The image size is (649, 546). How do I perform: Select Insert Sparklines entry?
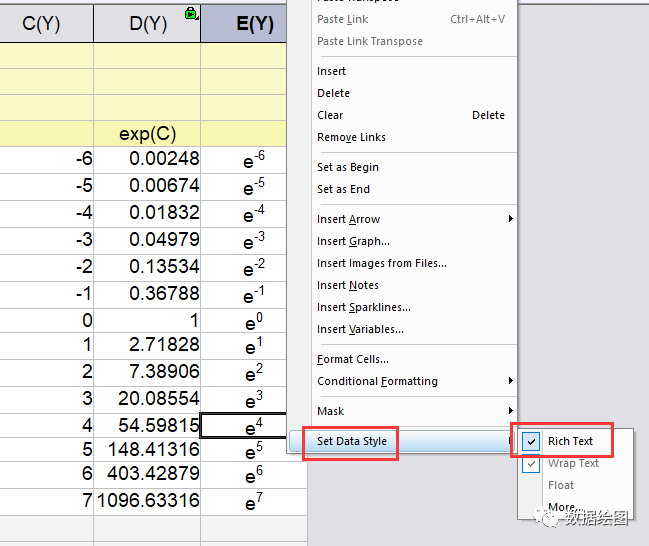point(414,307)
